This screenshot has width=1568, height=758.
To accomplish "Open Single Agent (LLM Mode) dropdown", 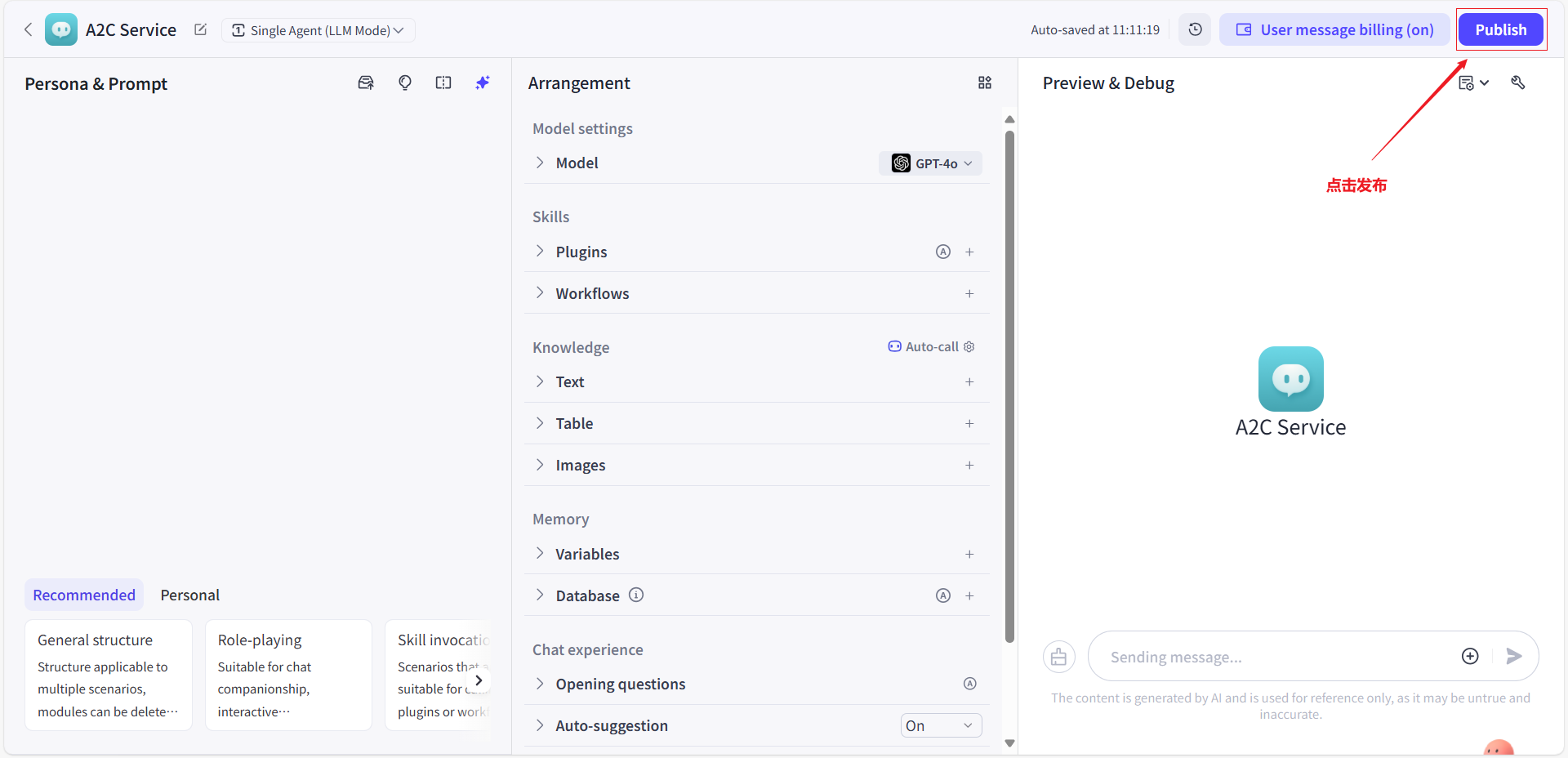I will [x=318, y=30].
